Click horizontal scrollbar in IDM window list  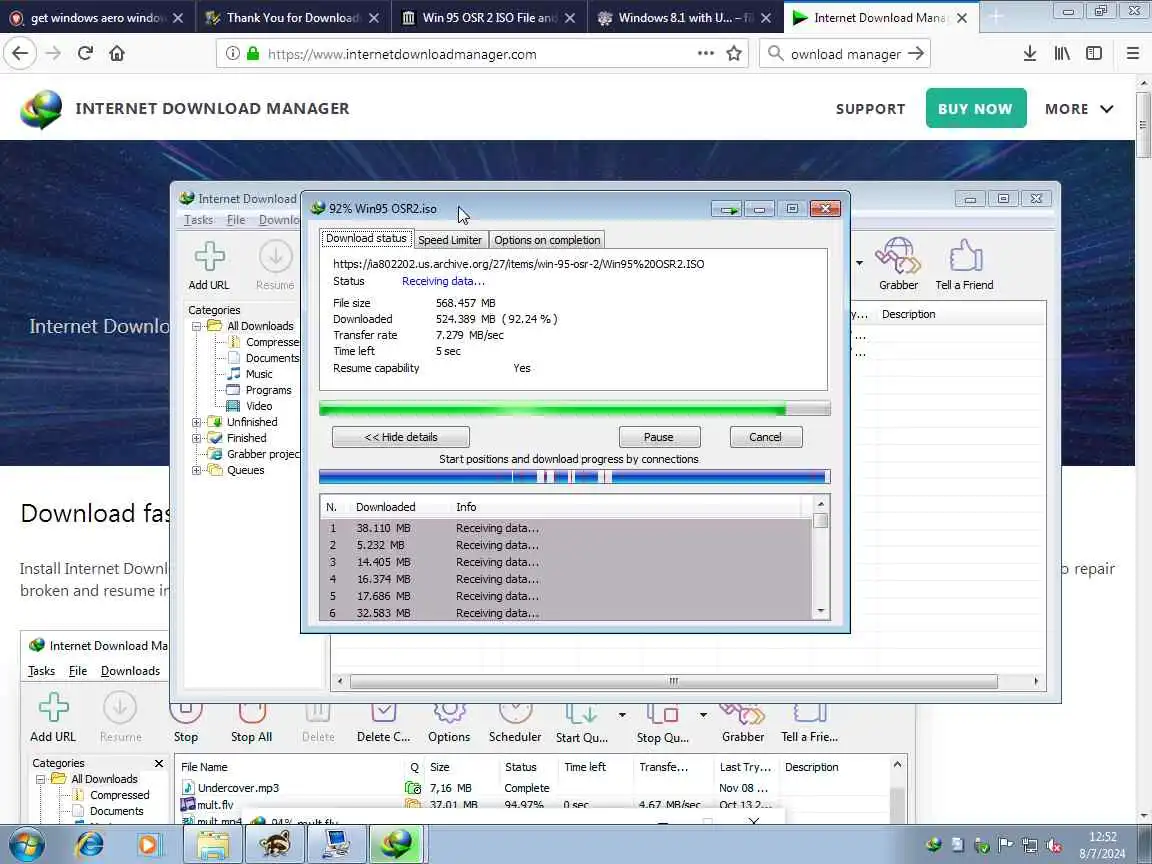tap(674, 681)
